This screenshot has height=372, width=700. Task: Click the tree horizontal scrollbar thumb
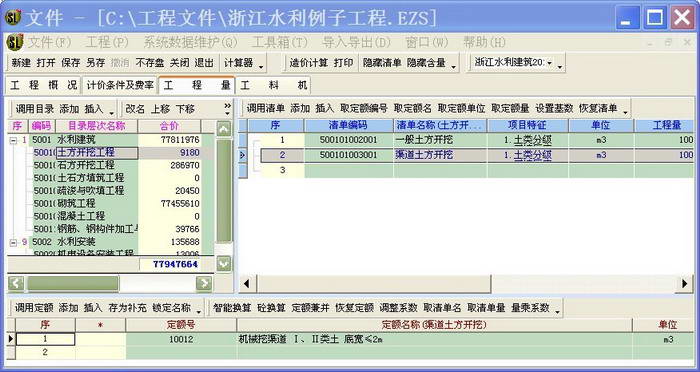click(x=73, y=283)
